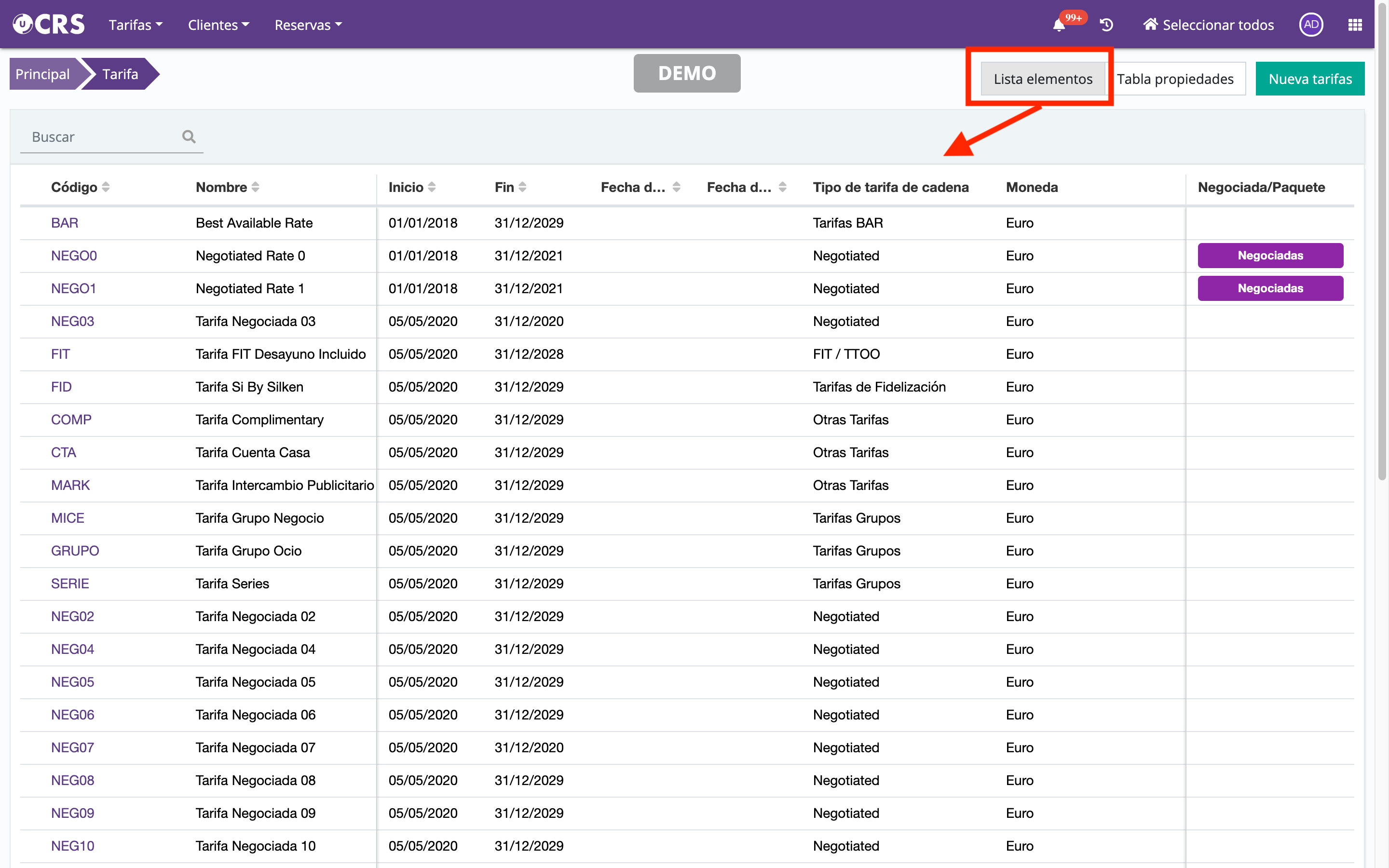1389x868 pixels.
Task: Open the NEGO0 rate code link
Action: [x=73, y=256]
